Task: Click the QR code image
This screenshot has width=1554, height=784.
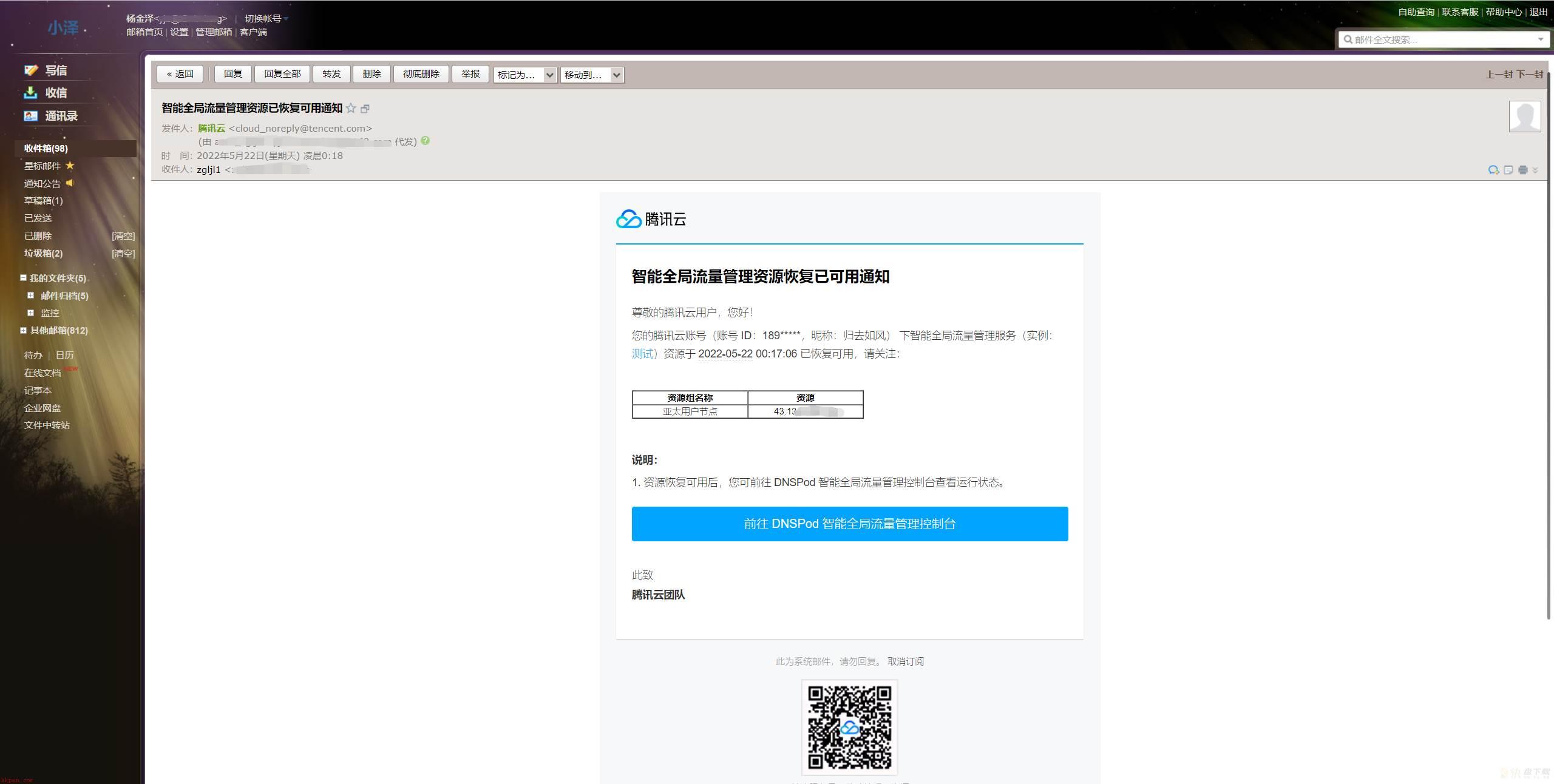Action: 849,728
